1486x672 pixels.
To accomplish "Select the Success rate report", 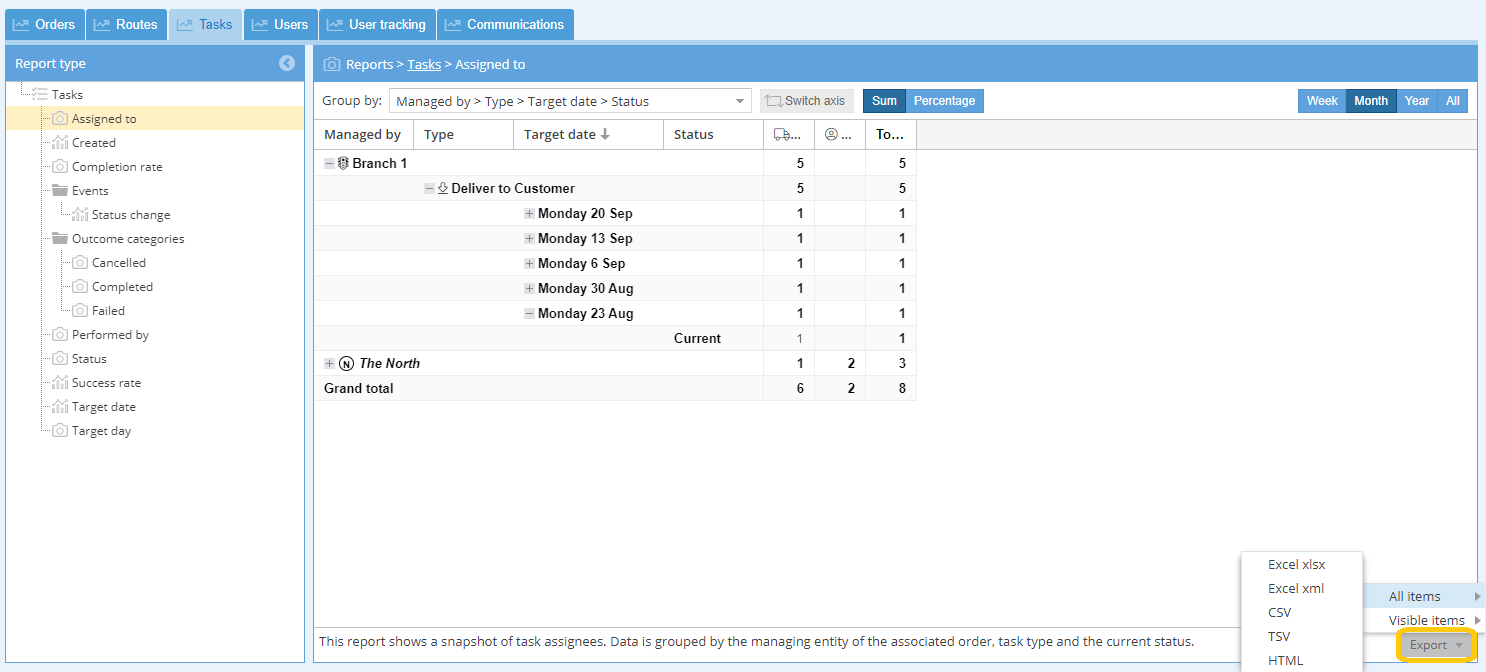I will tap(106, 383).
